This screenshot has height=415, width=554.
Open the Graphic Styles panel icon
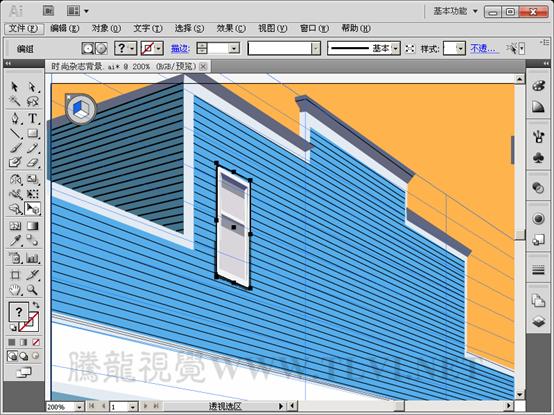(x=538, y=240)
